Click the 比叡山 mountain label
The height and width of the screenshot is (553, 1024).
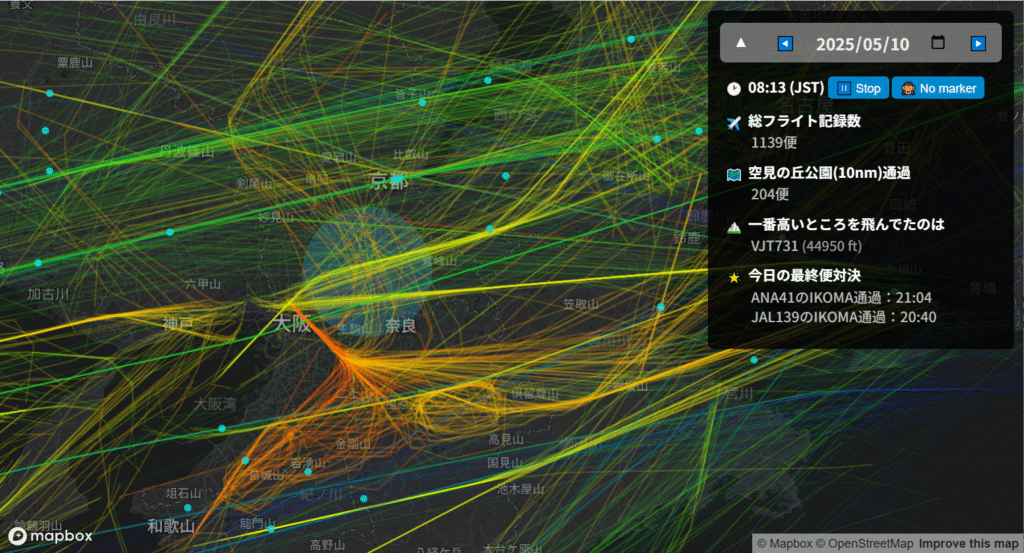[x=411, y=155]
